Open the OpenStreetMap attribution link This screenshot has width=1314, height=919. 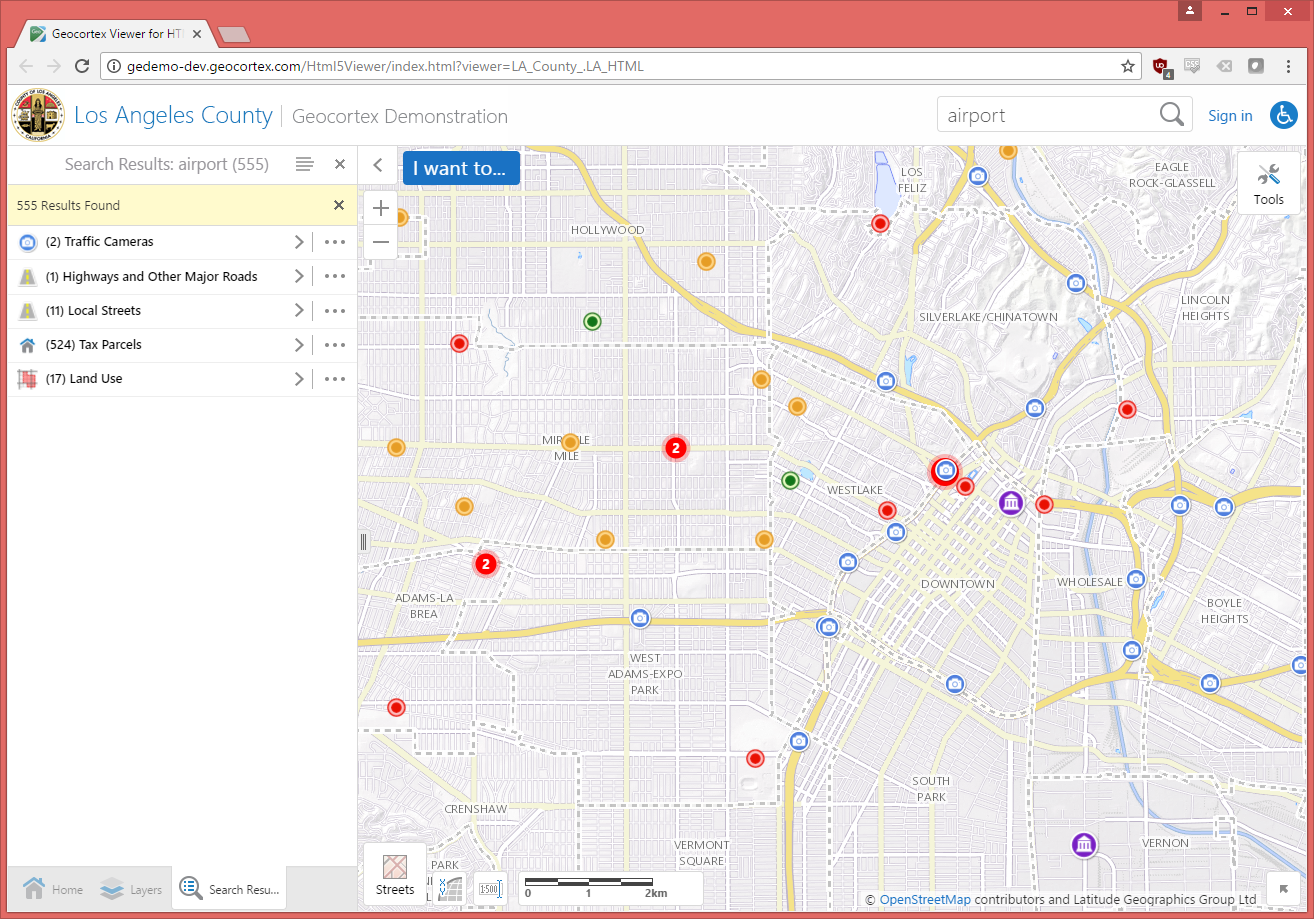pyautogui.click(x=925, y=899)
